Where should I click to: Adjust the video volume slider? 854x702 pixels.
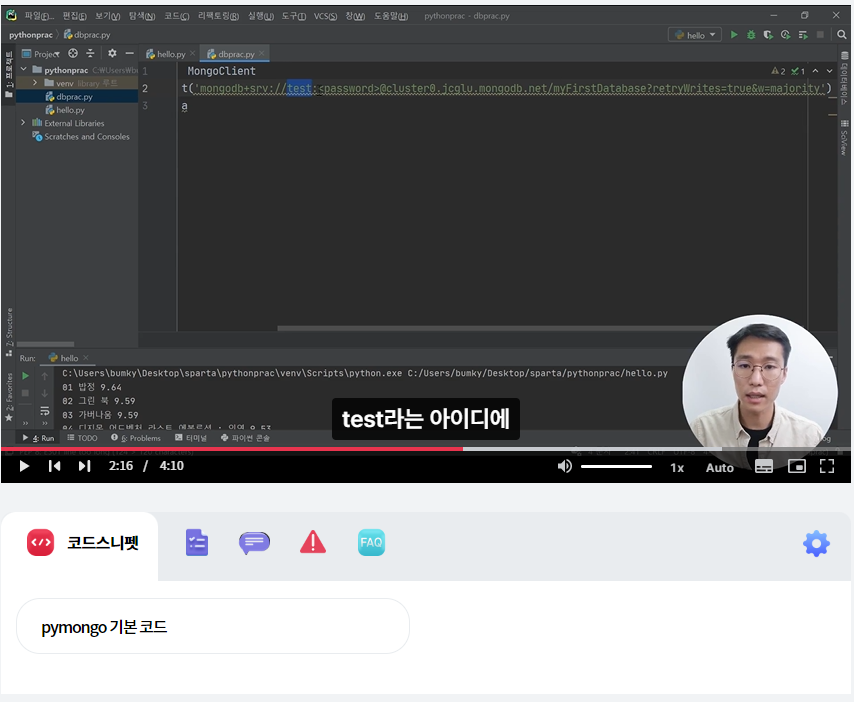[616, 466]
